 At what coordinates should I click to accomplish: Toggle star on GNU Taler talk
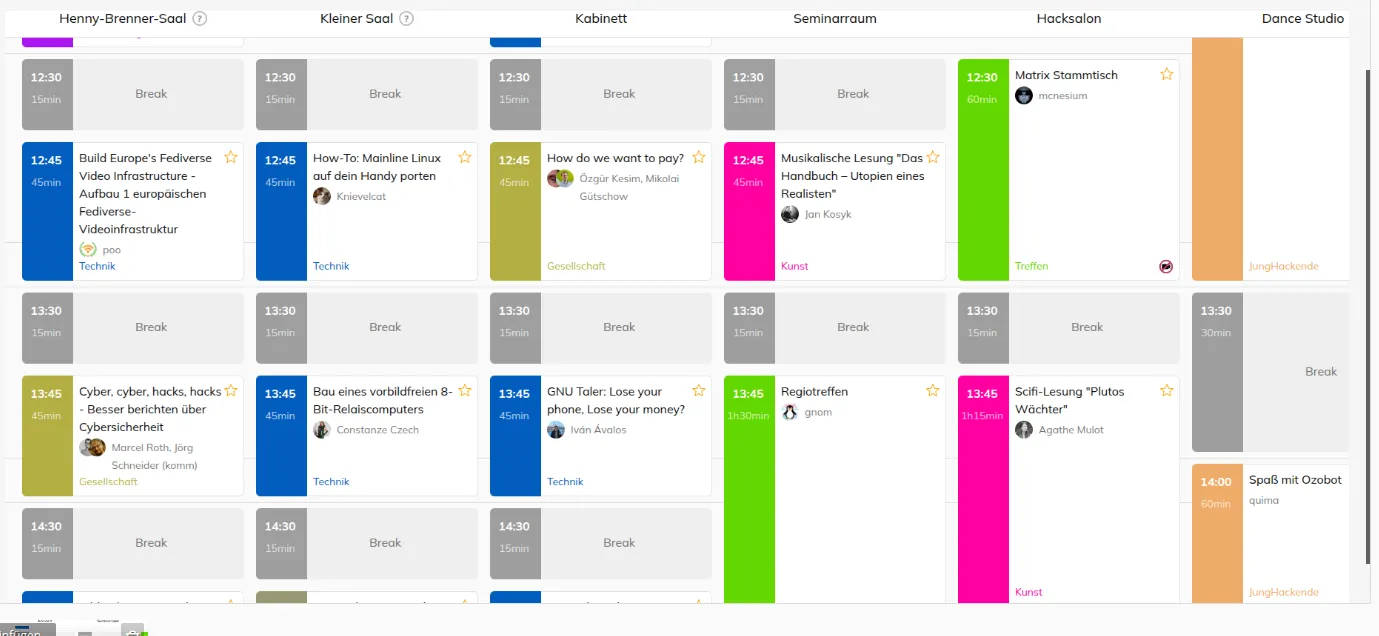pos(698,391)
